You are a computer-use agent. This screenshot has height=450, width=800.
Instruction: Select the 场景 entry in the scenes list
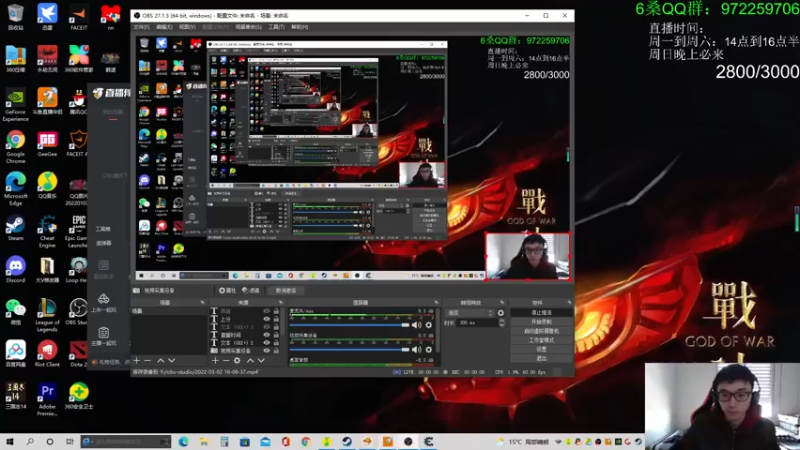point(168,311)
